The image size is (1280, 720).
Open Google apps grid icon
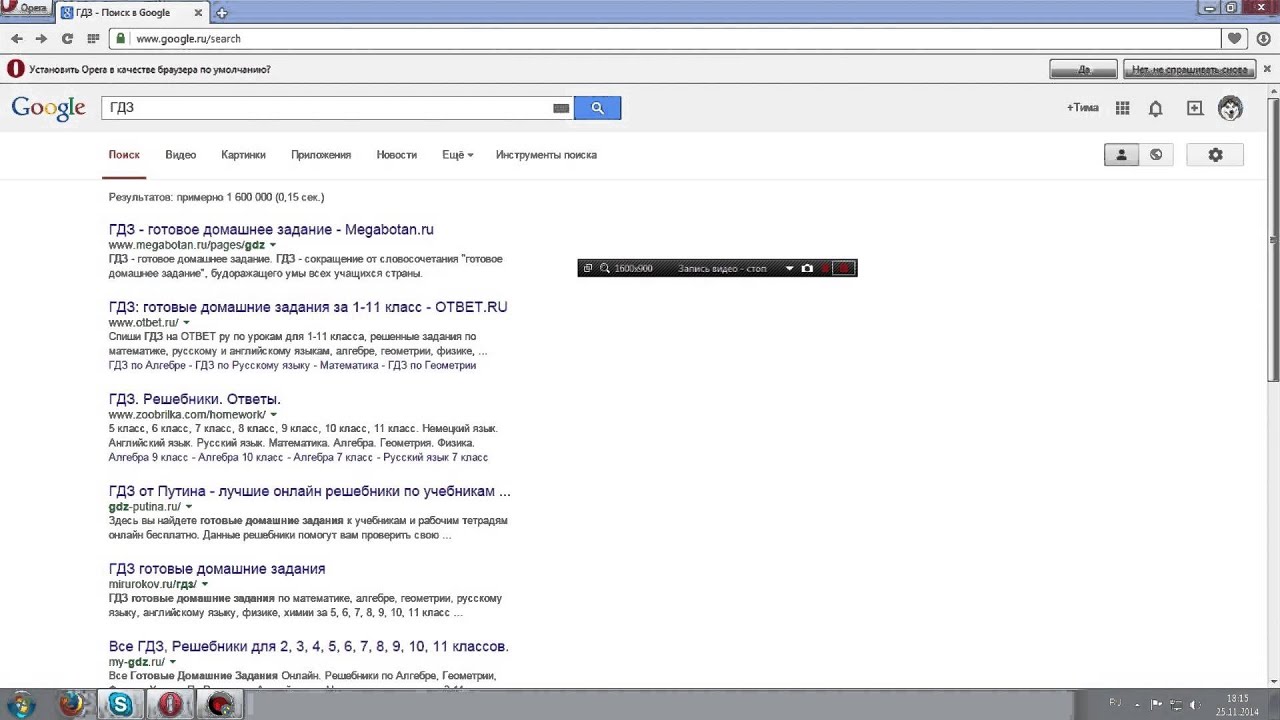(1122, 108)
